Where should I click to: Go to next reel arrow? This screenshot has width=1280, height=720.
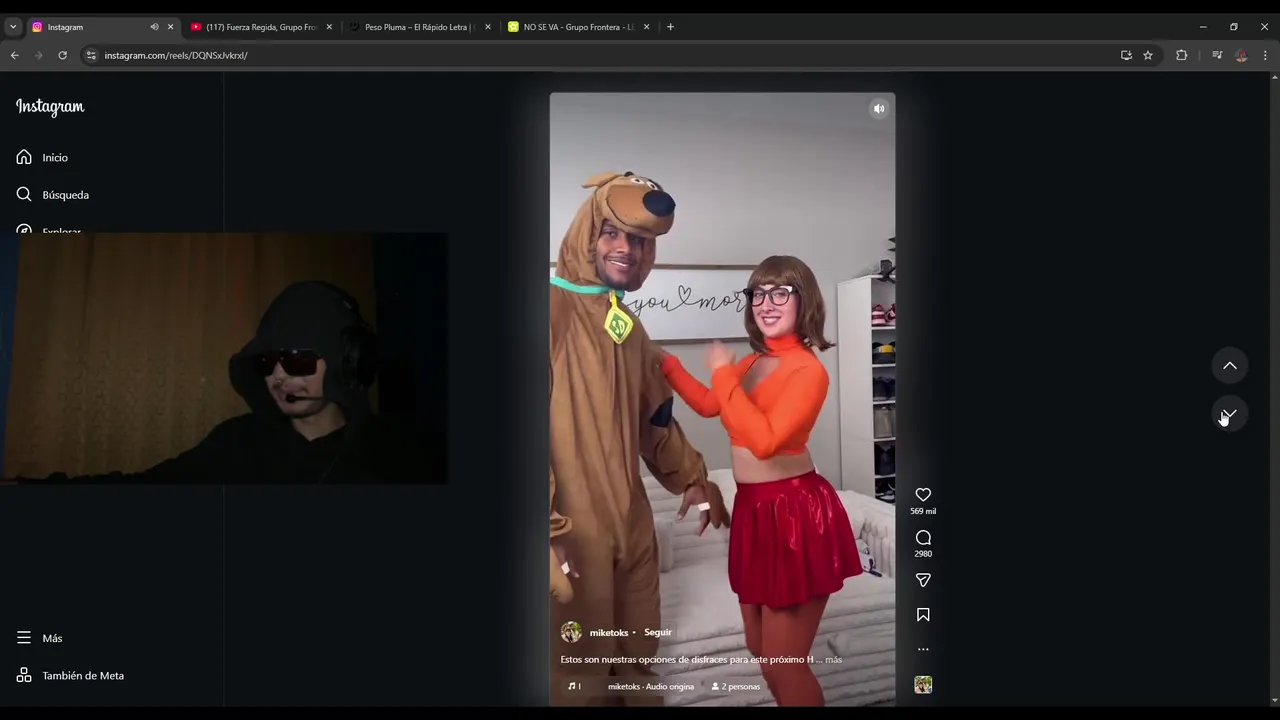(x=1230, y=414)
